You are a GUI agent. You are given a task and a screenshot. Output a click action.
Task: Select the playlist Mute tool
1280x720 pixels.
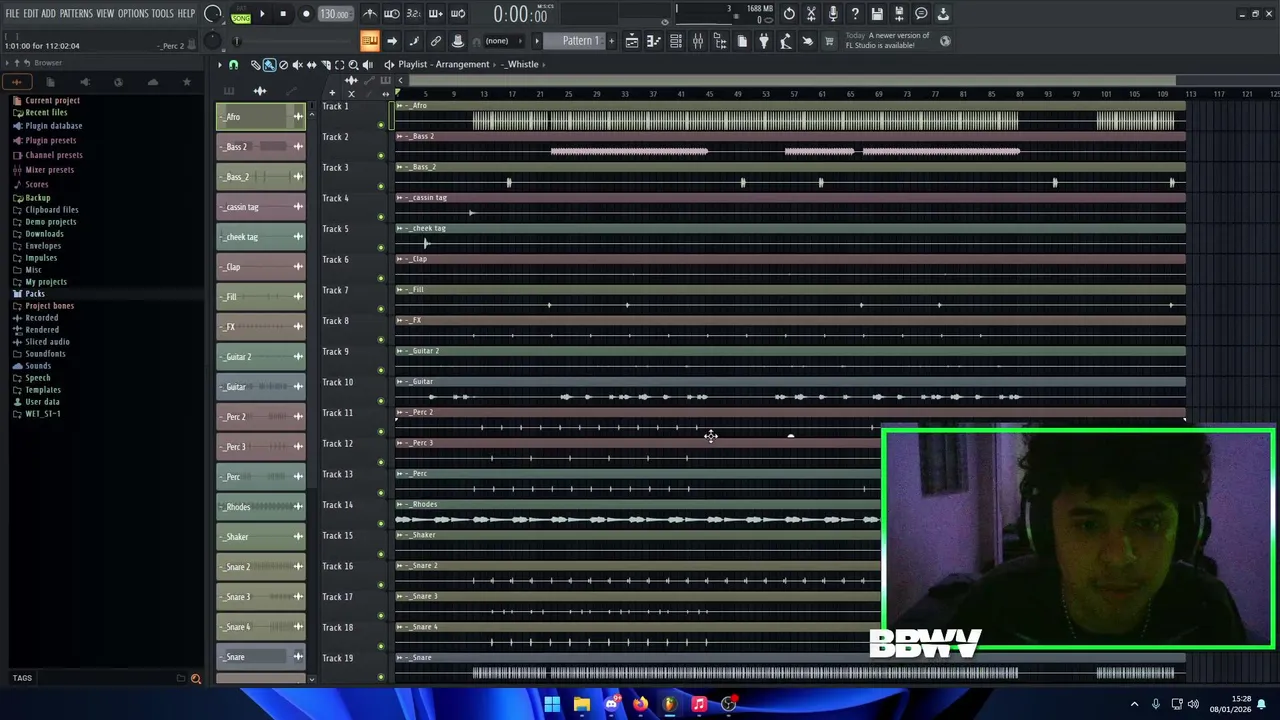[297, 65]
